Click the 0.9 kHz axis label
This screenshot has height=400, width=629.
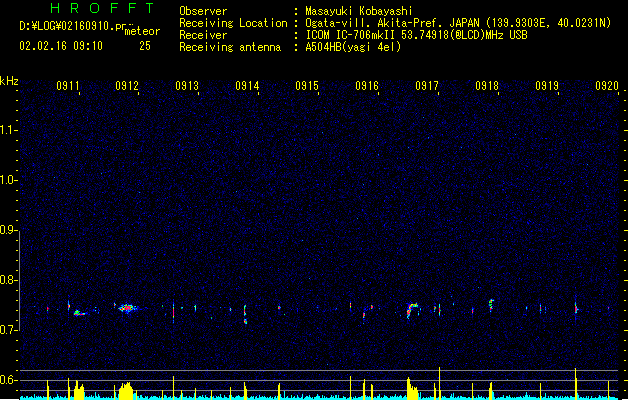(x=9, y=230)
